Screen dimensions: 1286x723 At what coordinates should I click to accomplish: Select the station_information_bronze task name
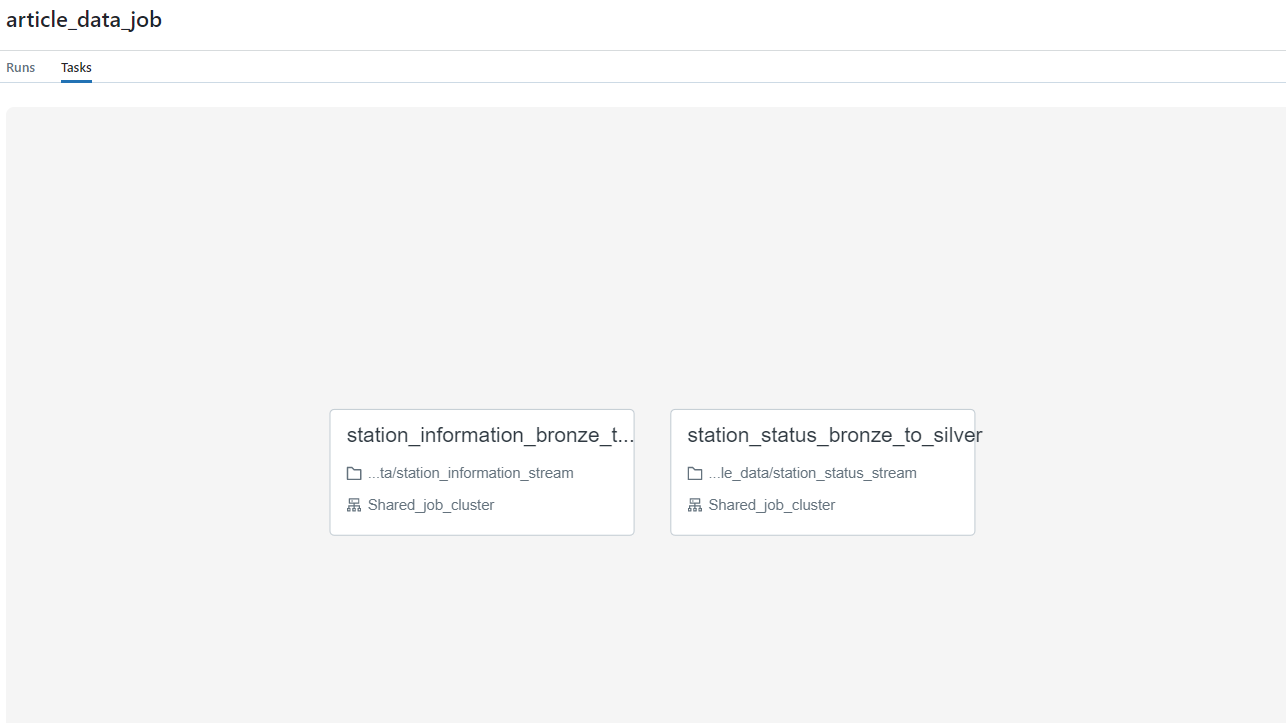click(x=490, y=435)
